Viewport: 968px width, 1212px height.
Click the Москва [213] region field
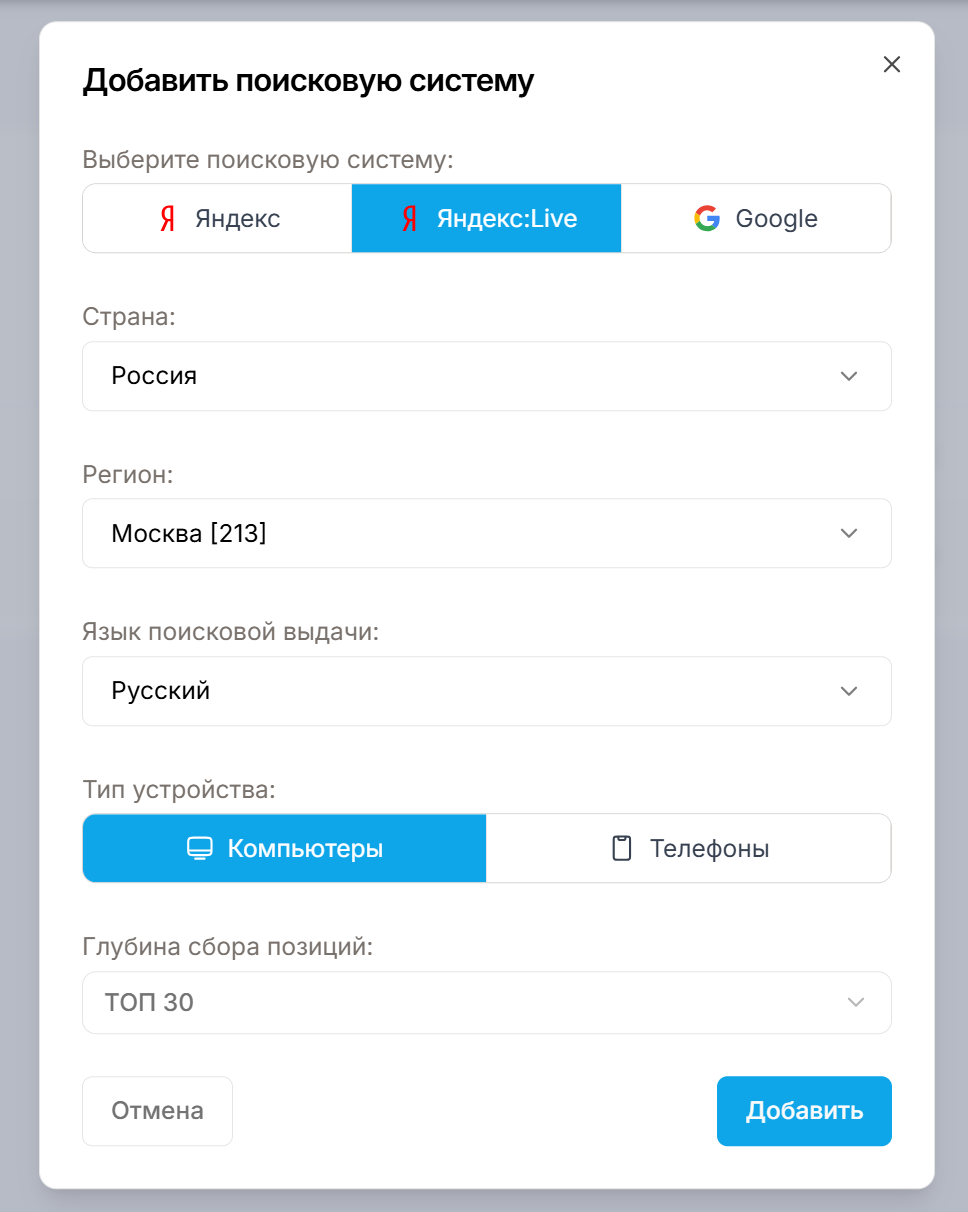point(487,533)
